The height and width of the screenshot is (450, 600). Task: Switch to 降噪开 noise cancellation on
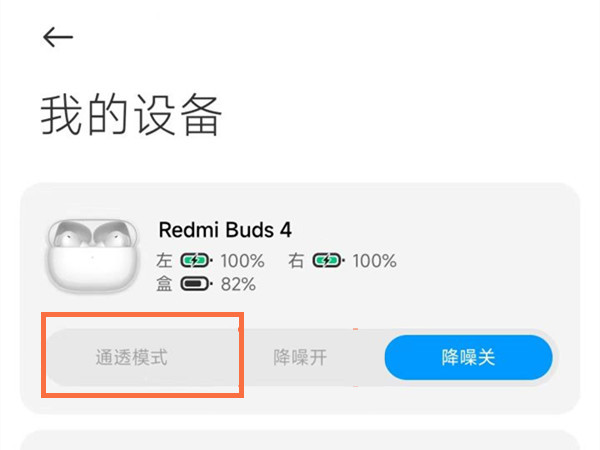(x=300, y=358)
